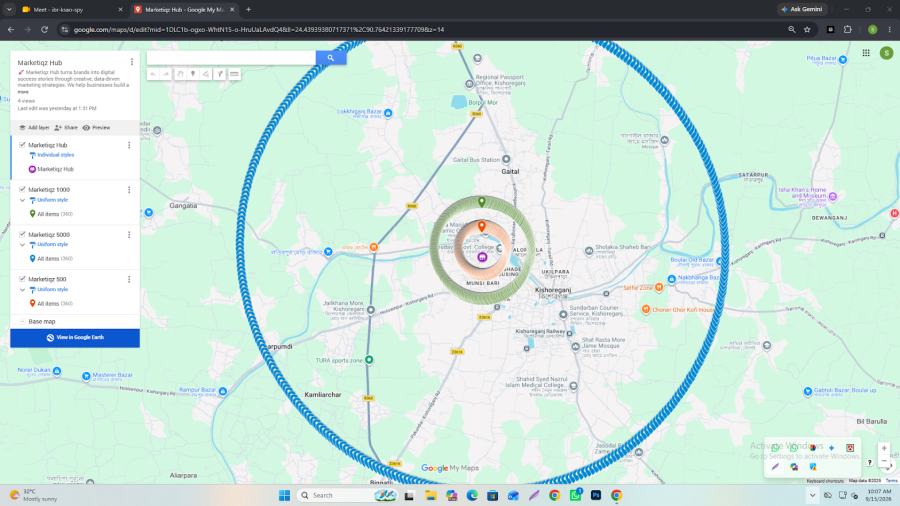Open Ask Gemini button
The width and height of the screenshot is (900, 506).
pyautogui.click(x=802, y=9)
